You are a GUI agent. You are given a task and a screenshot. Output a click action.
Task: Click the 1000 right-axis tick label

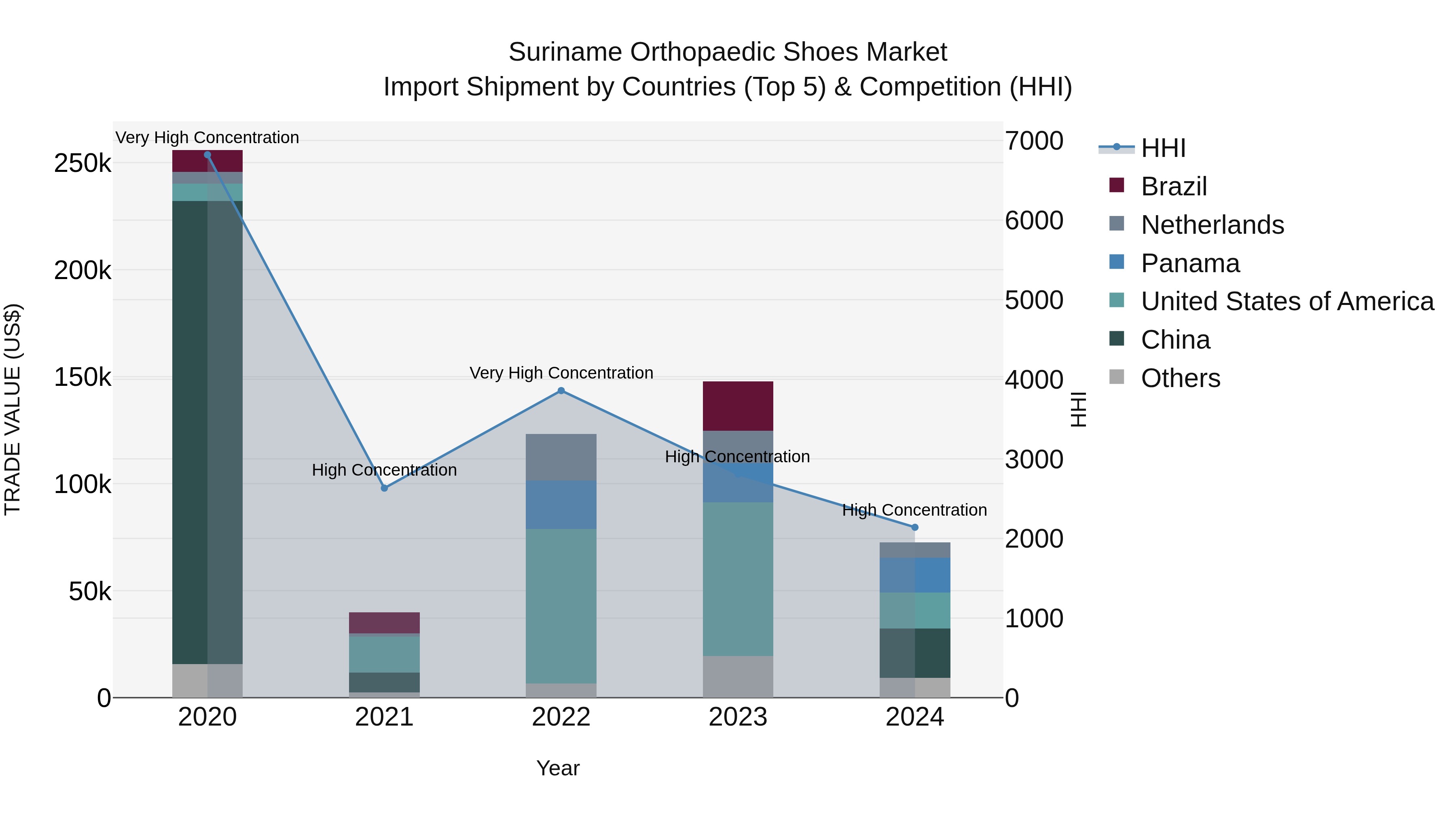(x=1034, y=618)
